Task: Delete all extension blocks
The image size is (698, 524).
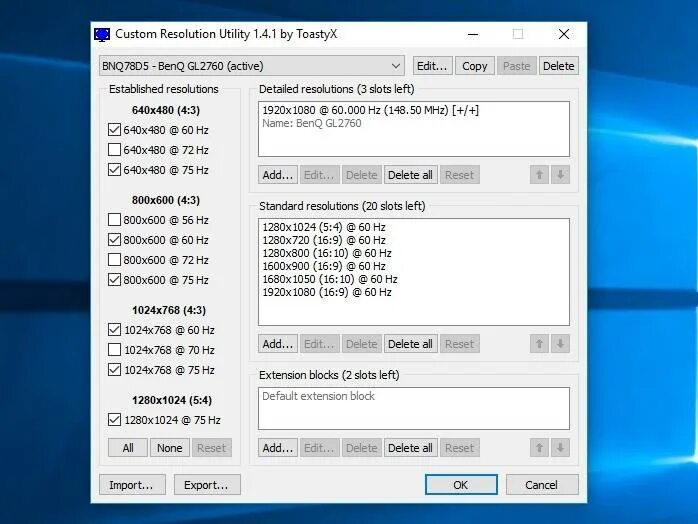Action: click(410, 448)
